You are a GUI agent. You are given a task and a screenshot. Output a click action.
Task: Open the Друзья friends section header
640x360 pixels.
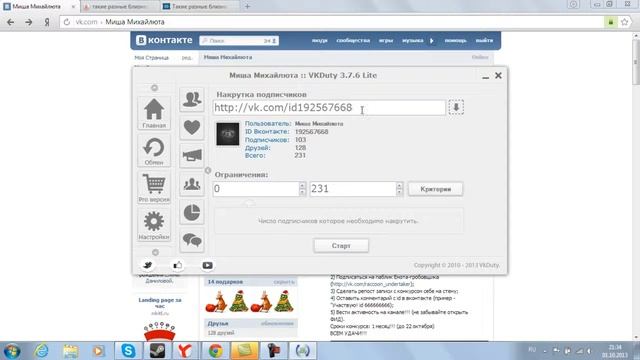click(x=218, y=323)
